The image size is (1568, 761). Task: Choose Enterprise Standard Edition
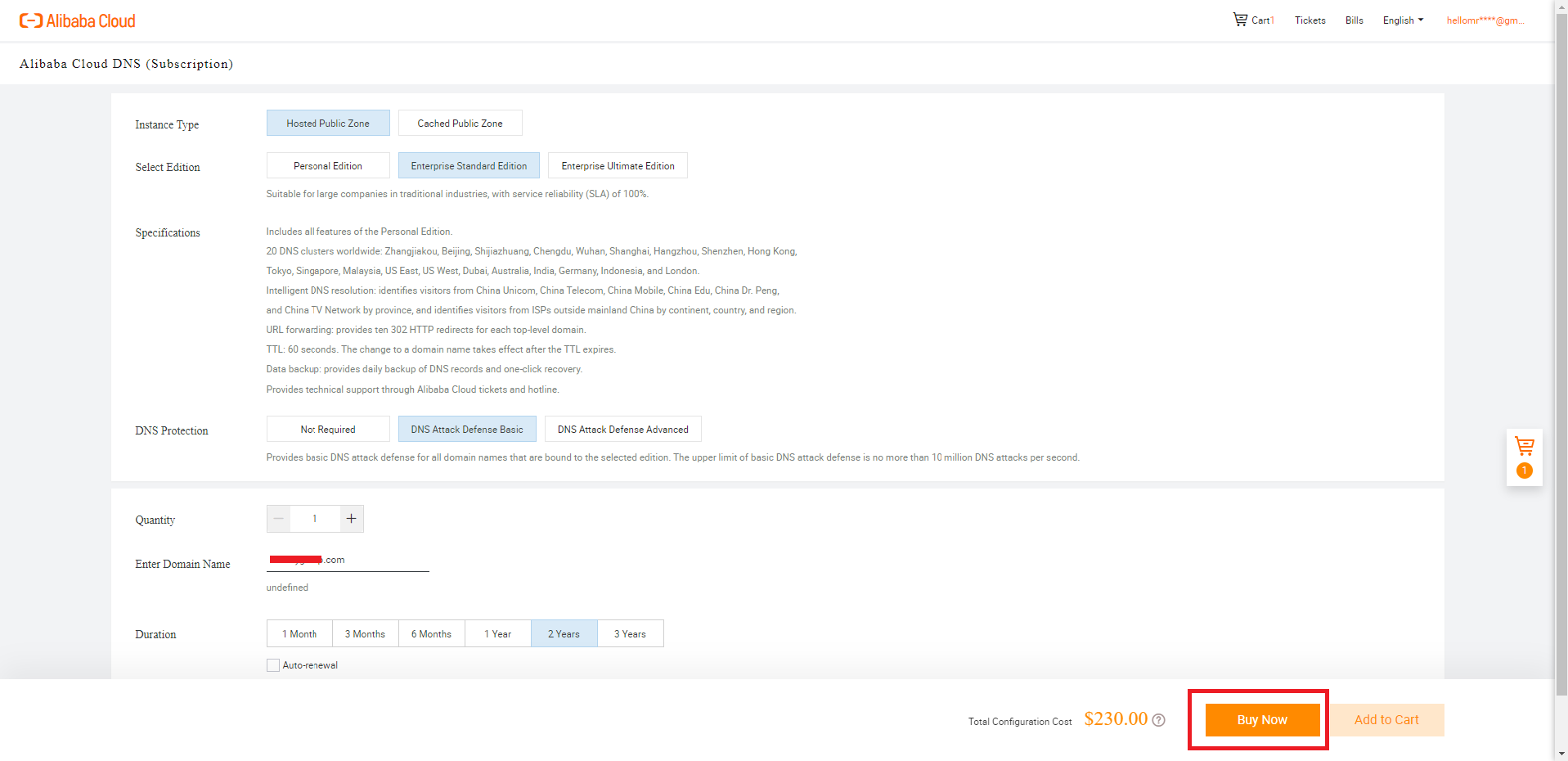(469, 165)
